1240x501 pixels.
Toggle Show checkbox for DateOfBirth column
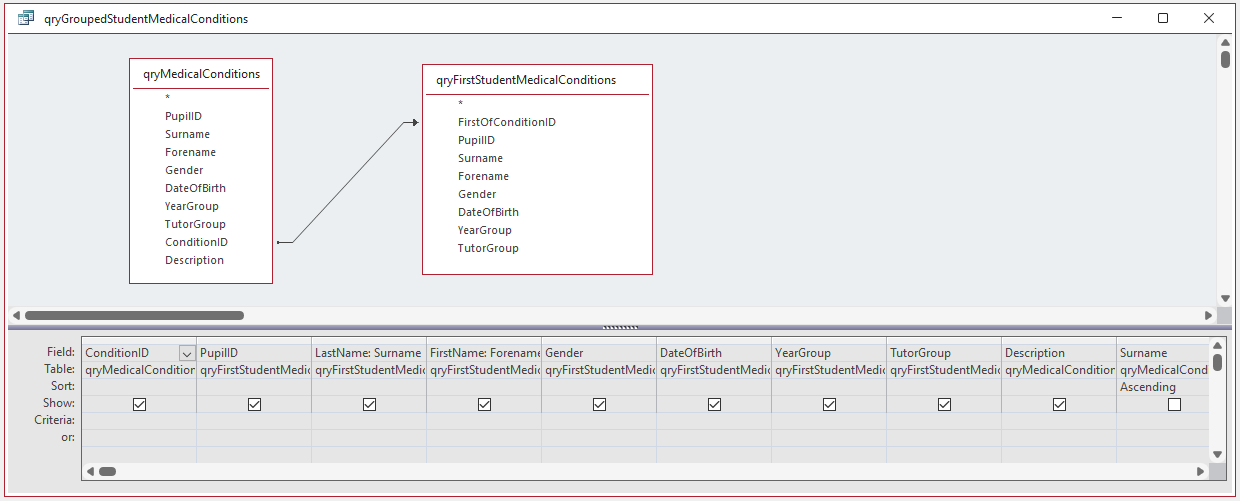[x=714, y=405]
